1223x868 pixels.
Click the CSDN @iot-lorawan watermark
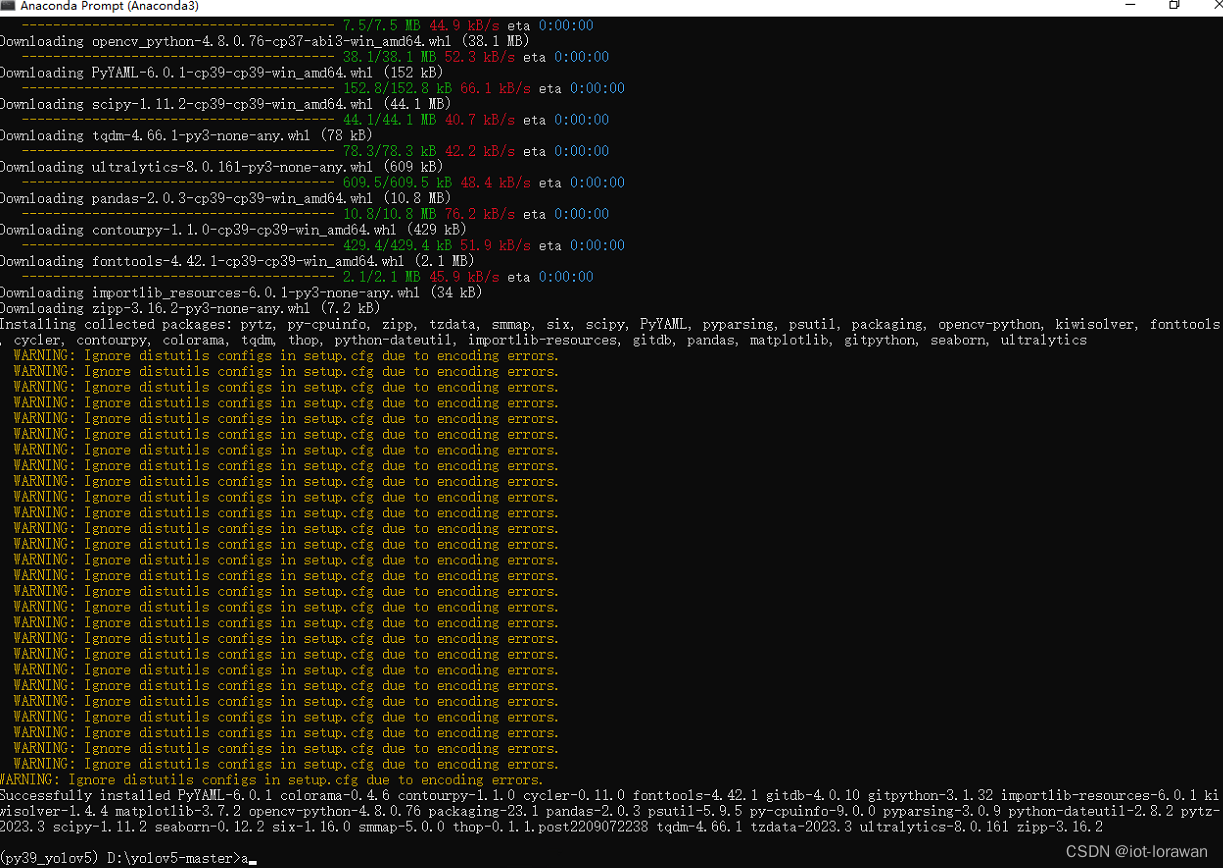click(x=1136, y=851)
